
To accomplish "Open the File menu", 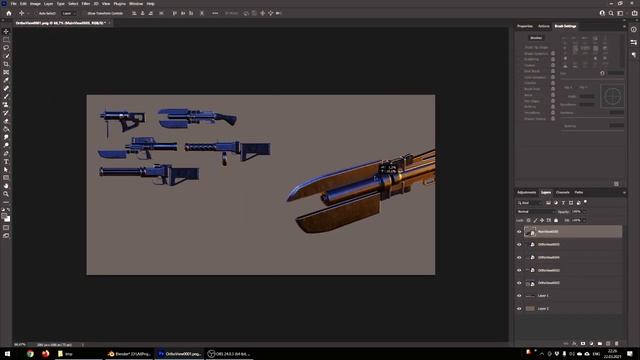I will coord(13,4).
